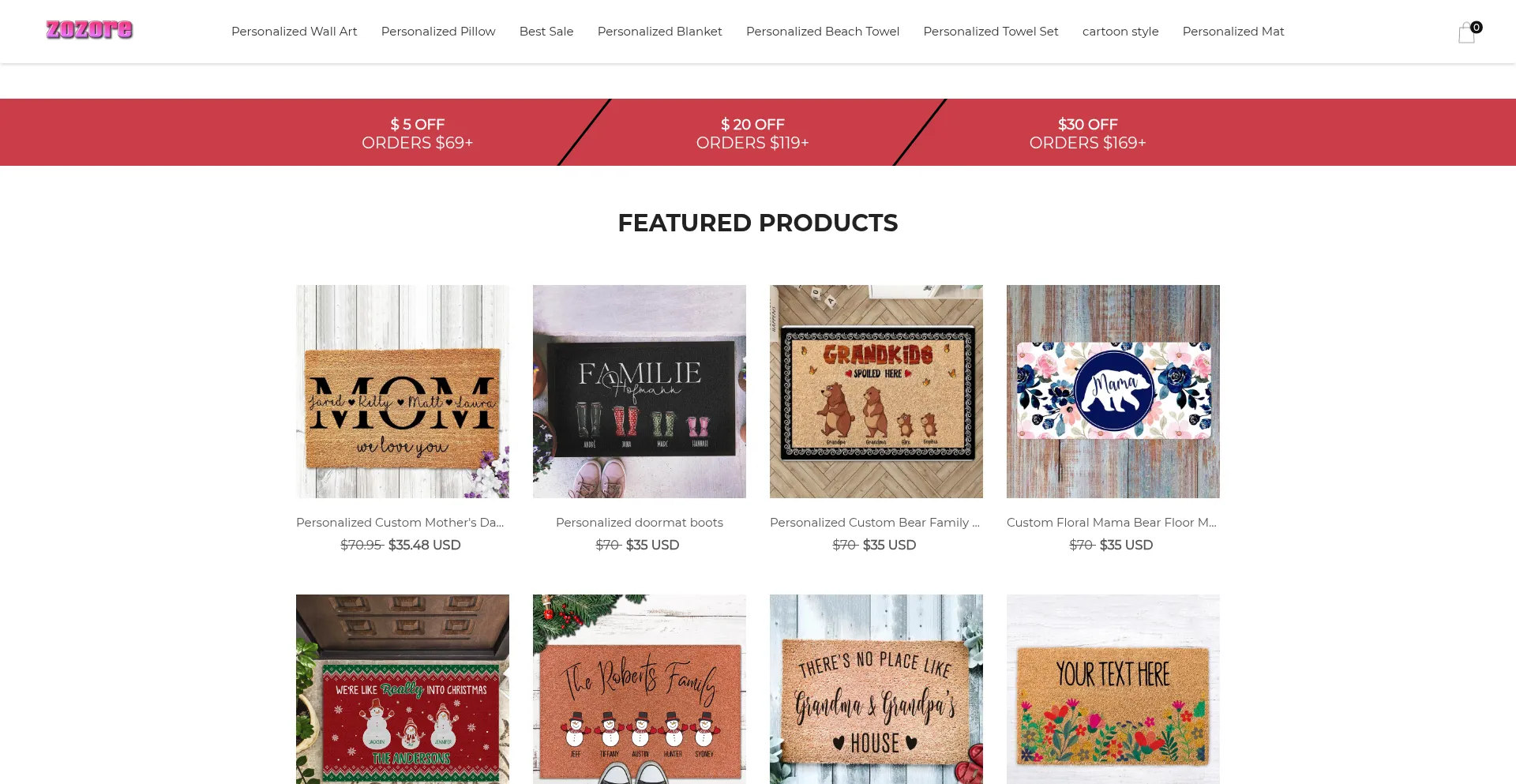Open Personalized doormat boots title link
The width and height of the screenshot is (1516, 784).
click(640, 523)
